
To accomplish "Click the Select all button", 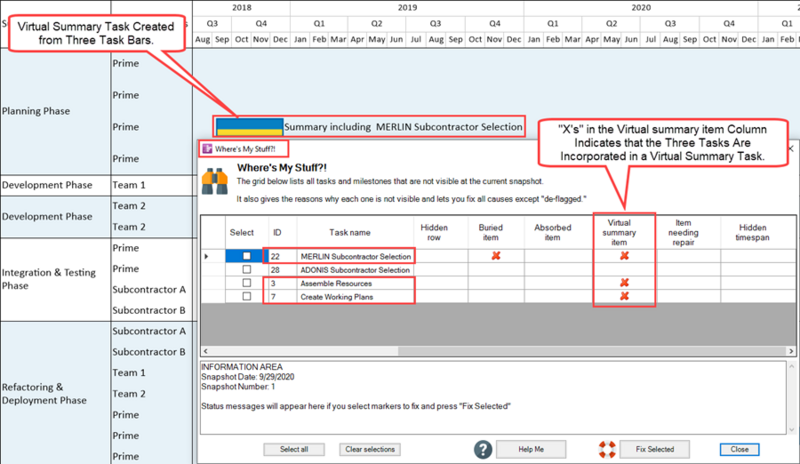I will pyautogui.click(x=294, y=449).
